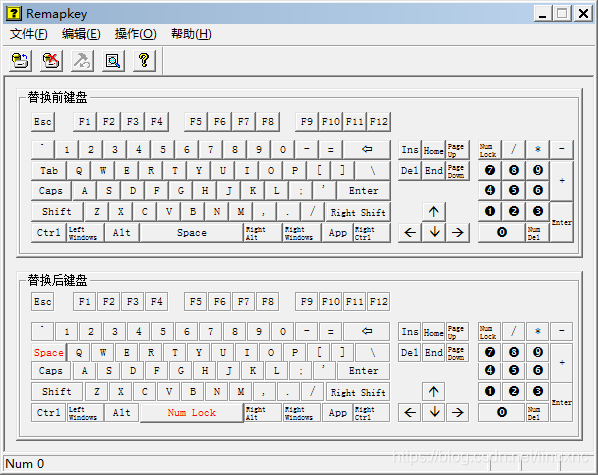Click the numpad Enter key on 替换后键盘
Viewport: 598px width, 475px height.
(x=561, y=402)
